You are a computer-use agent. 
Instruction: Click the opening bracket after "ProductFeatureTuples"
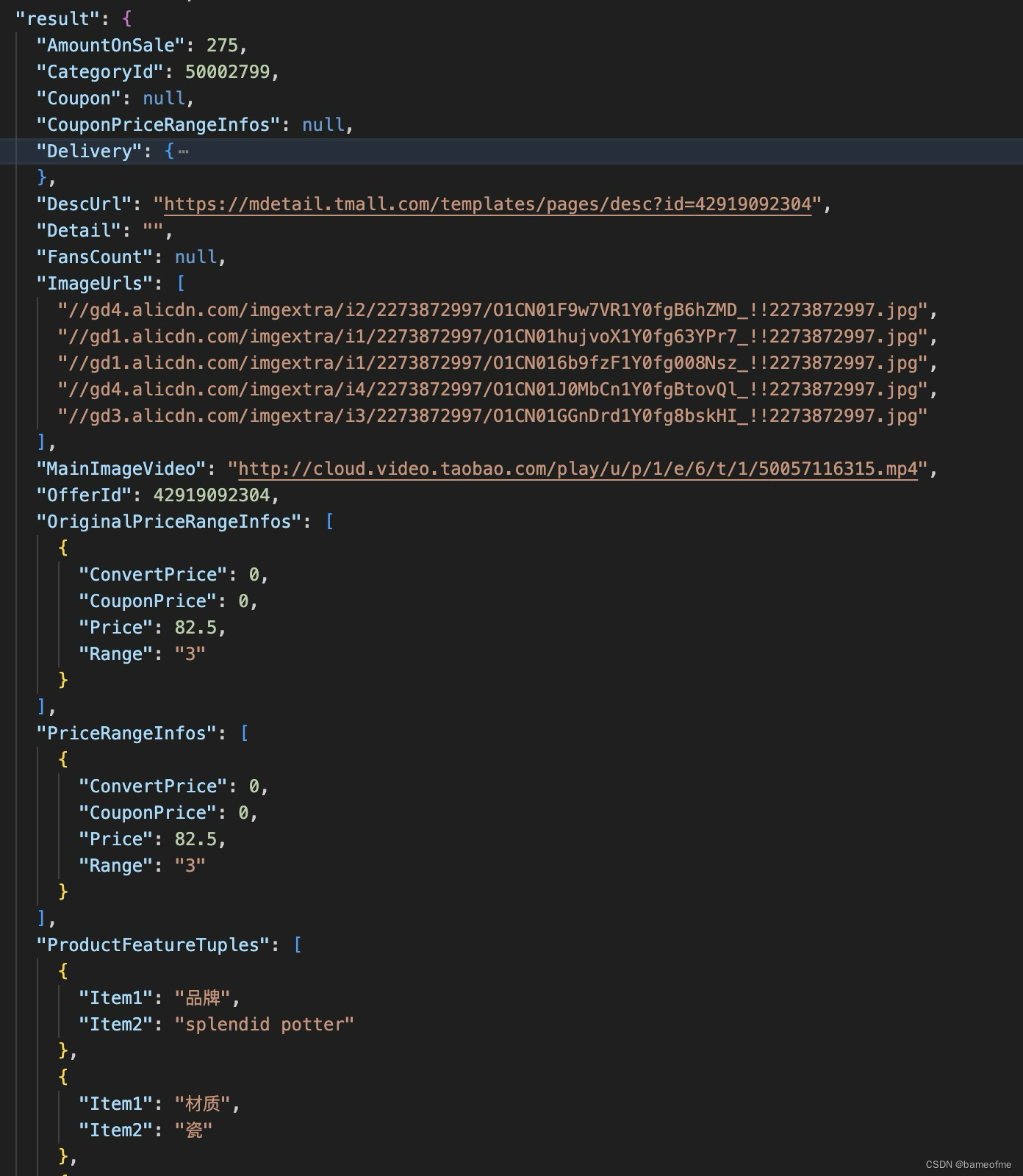(298, 945)
